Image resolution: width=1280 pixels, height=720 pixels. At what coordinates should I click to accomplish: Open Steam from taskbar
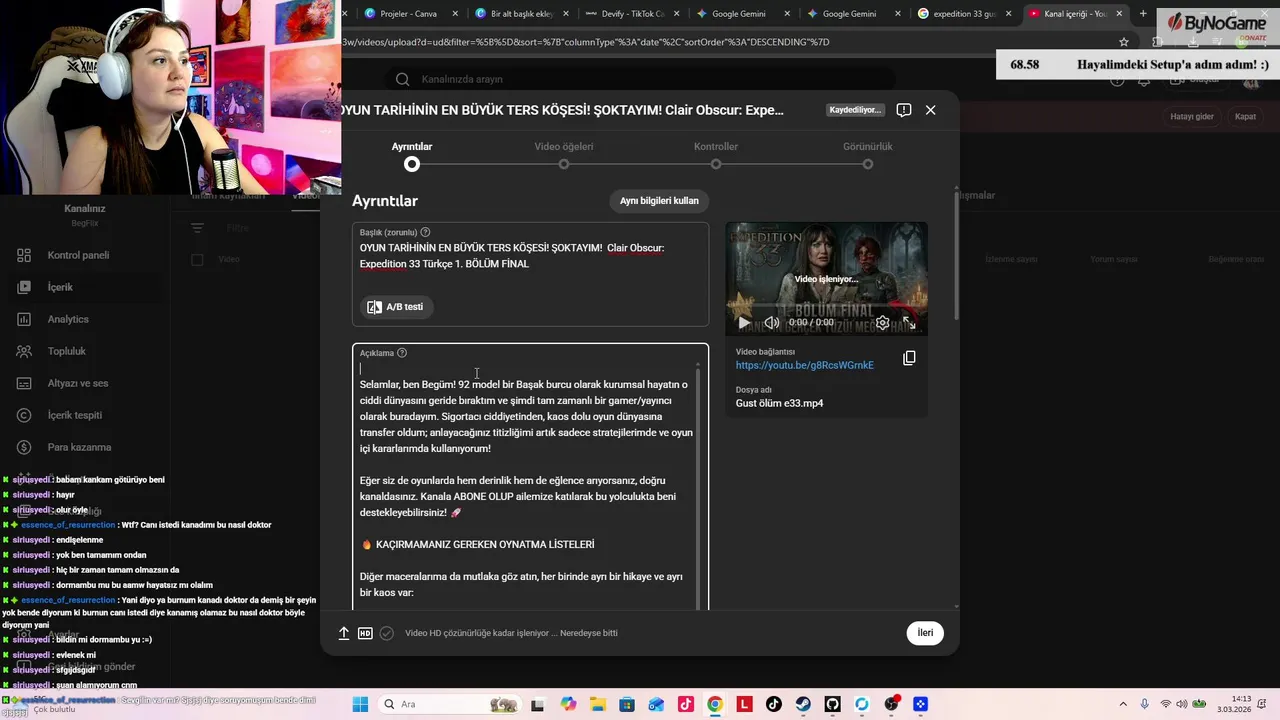803,704
